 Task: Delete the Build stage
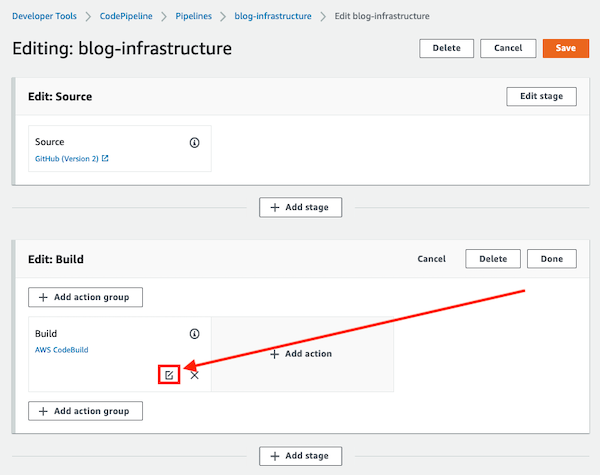(493, 259)
